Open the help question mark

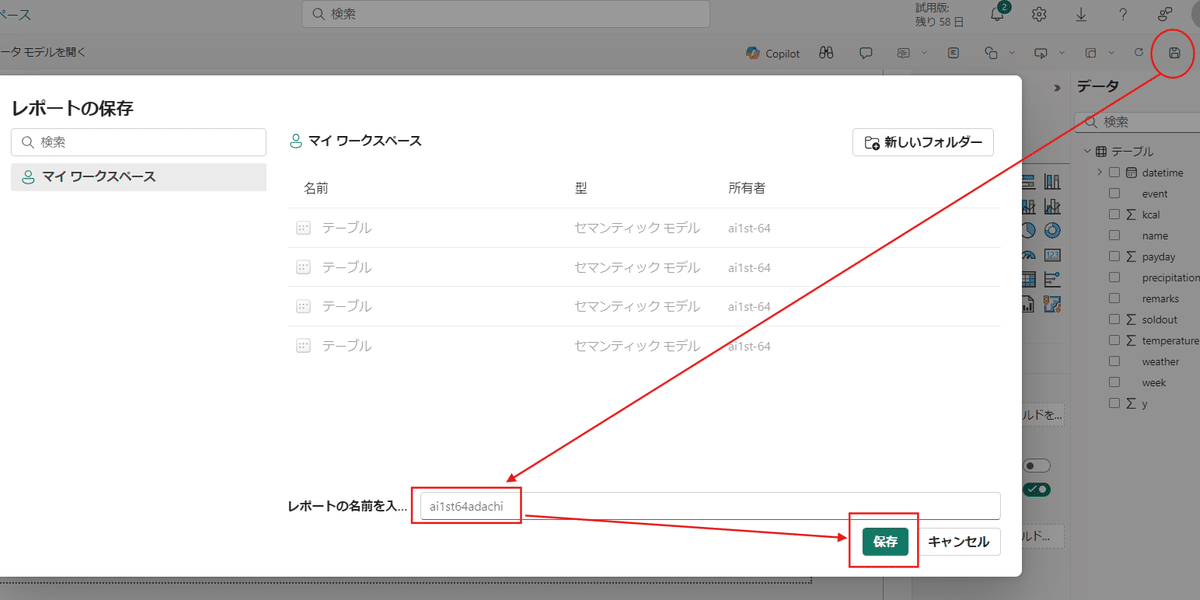click(1123, 14)
